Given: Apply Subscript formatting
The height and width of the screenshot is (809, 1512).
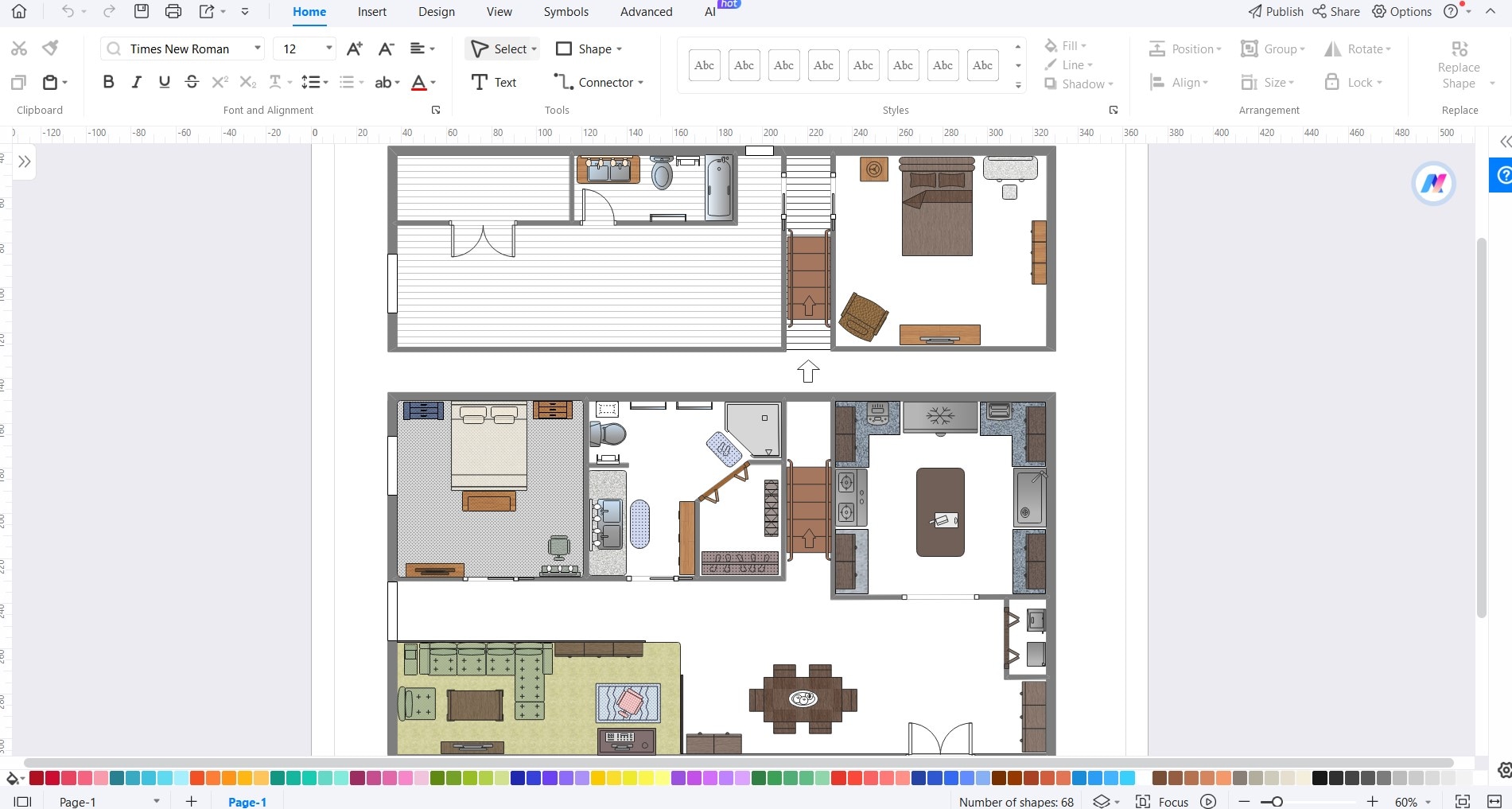Looking at the screenshot, I should click(248, 82).
